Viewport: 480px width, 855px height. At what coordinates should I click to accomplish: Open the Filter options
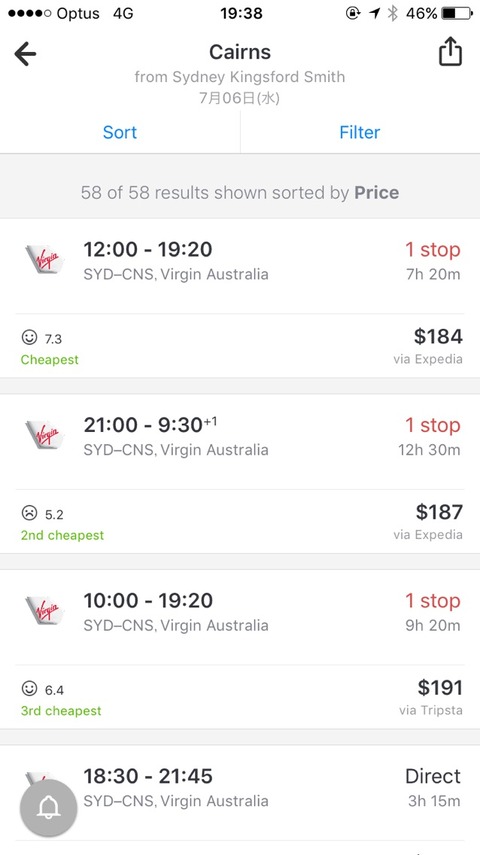coord(360,132)
